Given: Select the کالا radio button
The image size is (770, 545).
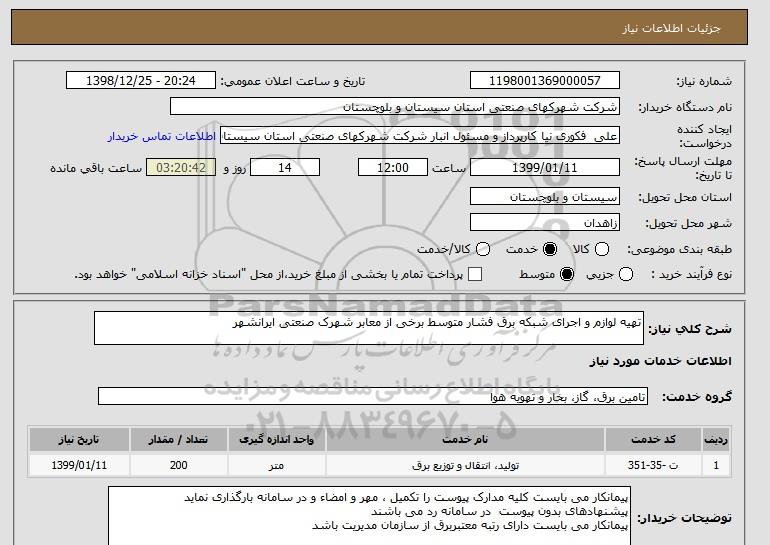Looking at the screenshot, I should pos(602,249).
